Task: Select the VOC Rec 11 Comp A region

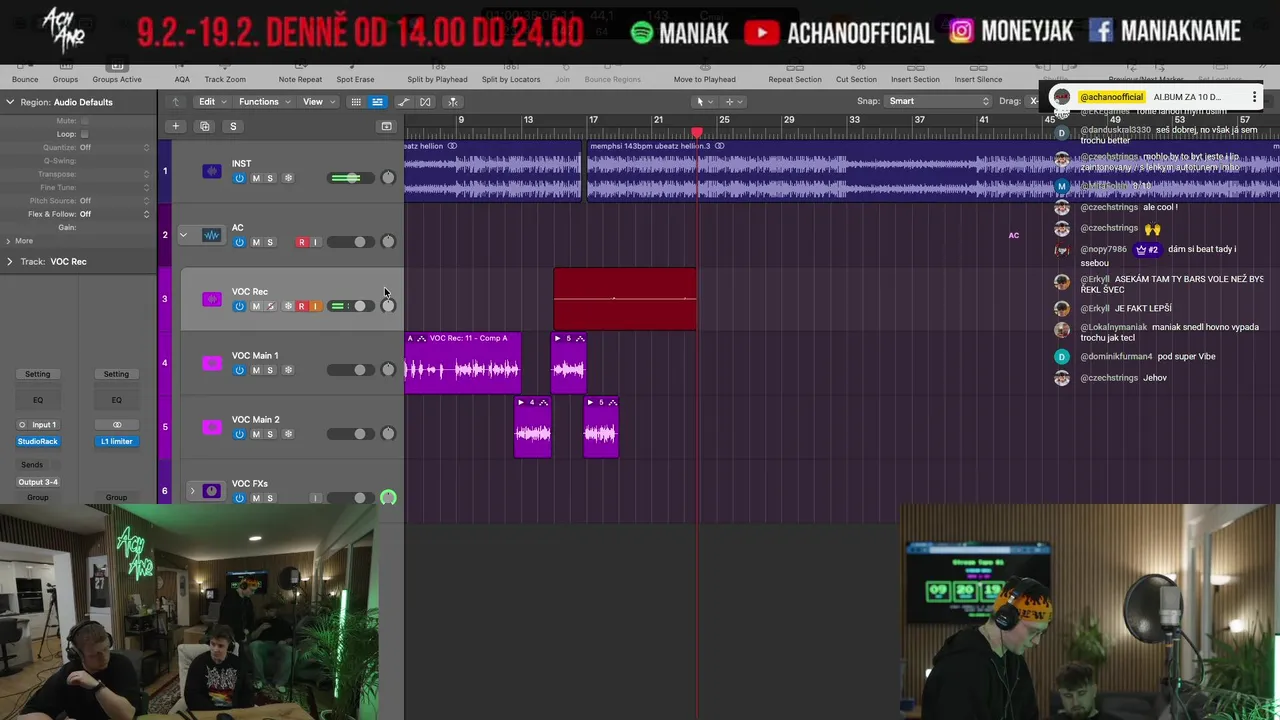Action: coord(462,363)
